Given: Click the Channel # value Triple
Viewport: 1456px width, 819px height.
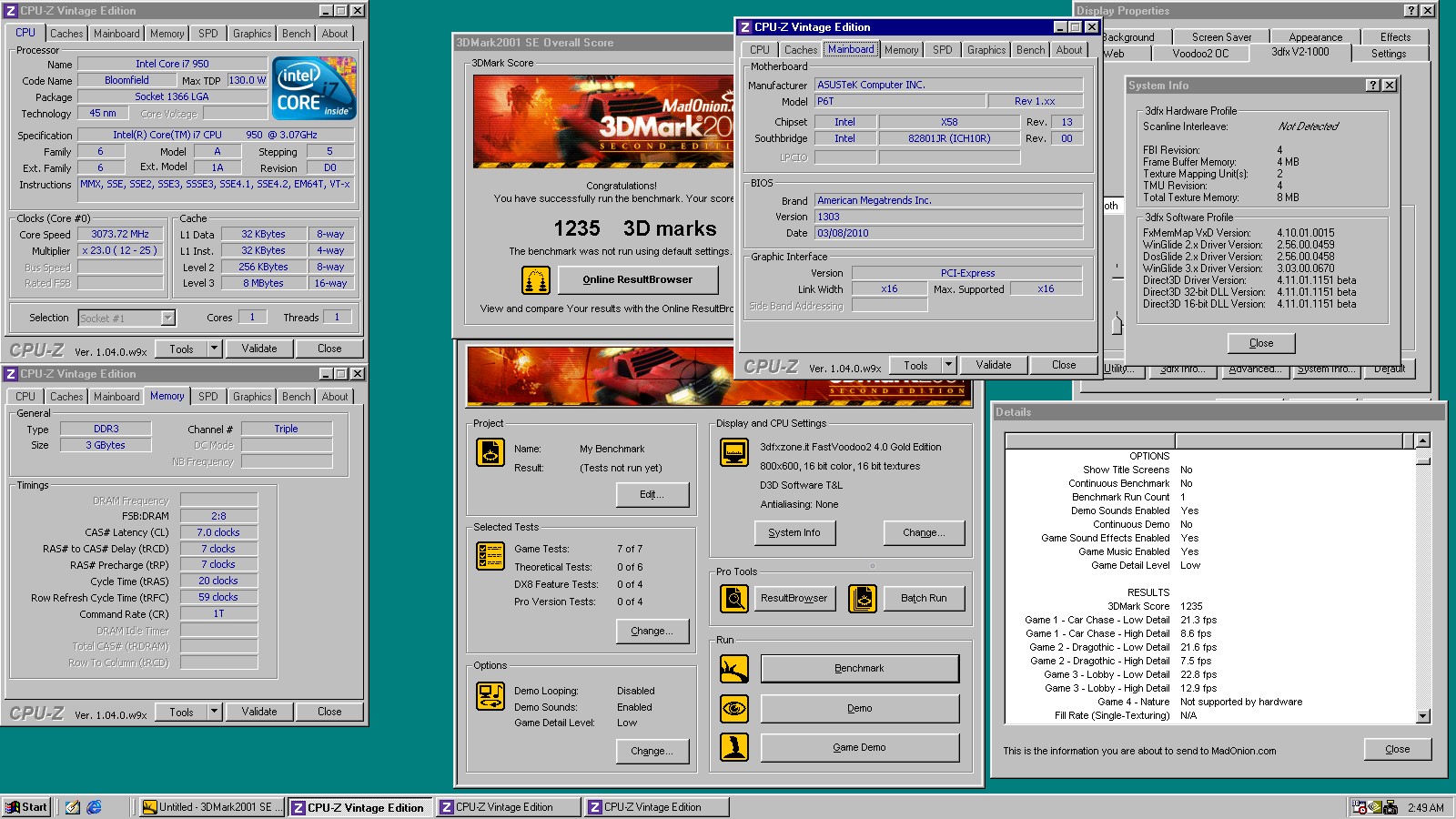Looking at the screenshot, I should (287, 429).
